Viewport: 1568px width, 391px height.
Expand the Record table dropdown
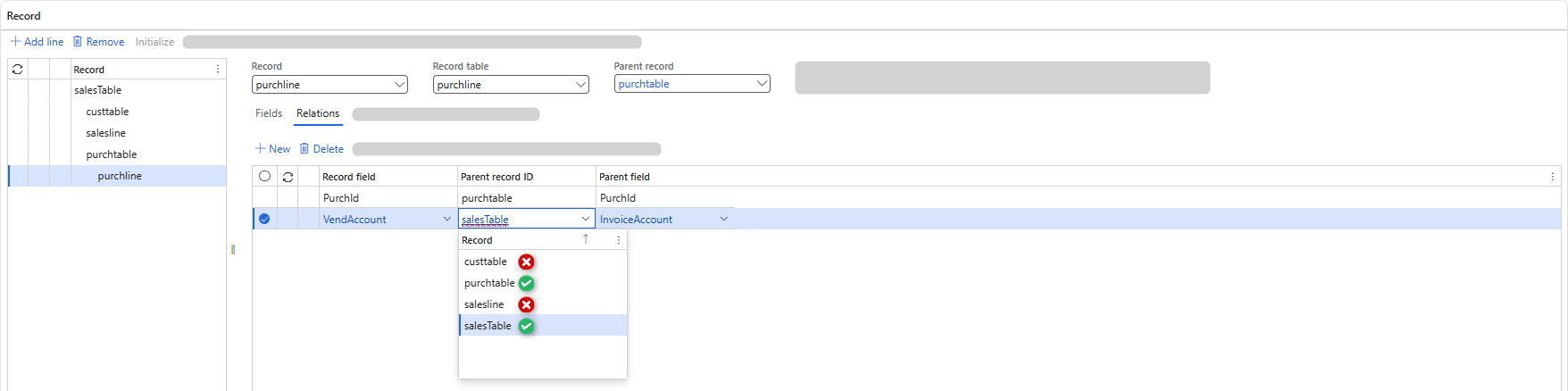click(x=580, y=85)
